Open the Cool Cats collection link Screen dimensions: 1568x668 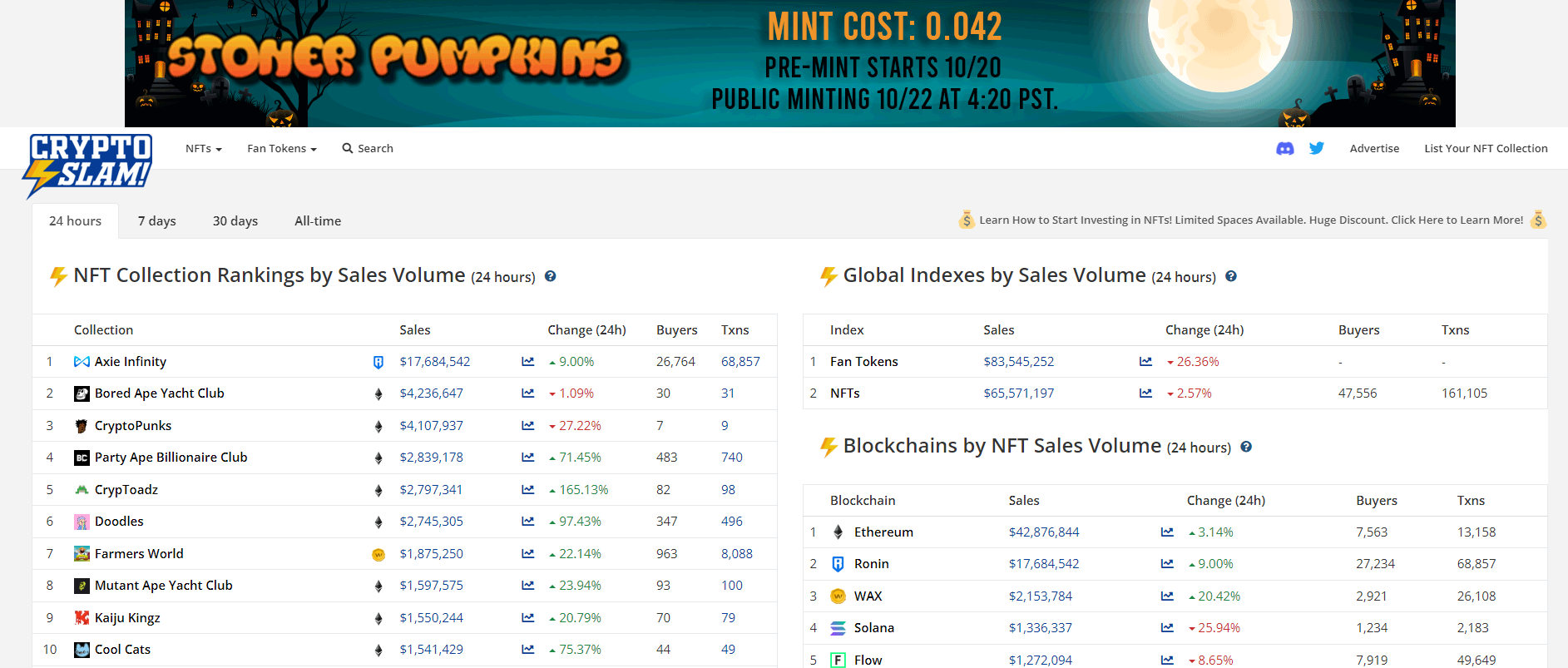coord(123,650)
